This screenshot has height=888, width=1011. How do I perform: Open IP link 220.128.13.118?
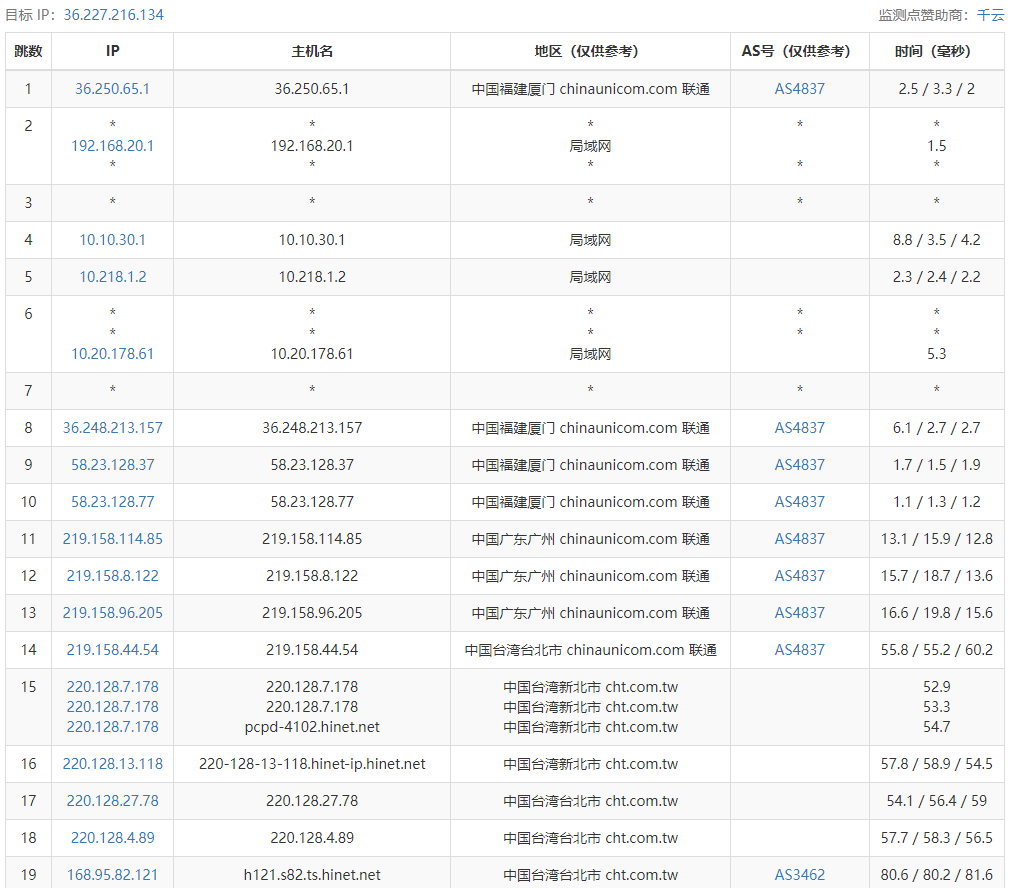[x=112, y=764]
